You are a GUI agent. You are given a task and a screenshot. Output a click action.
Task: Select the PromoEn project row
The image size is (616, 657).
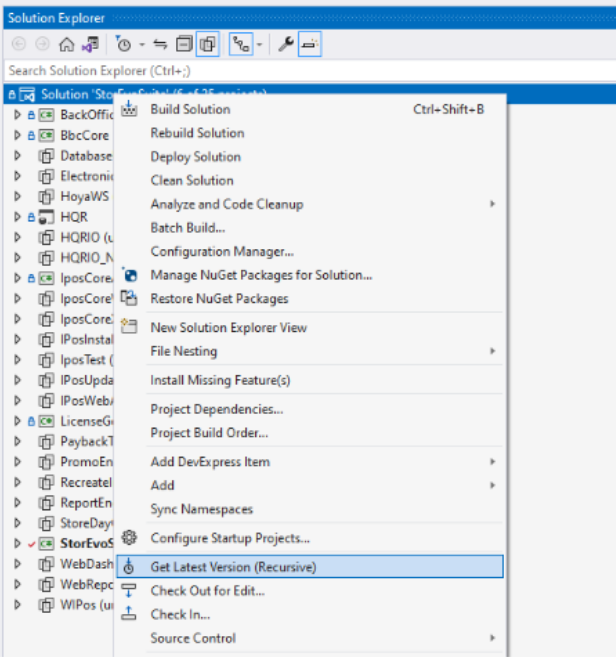pos(59,462)
